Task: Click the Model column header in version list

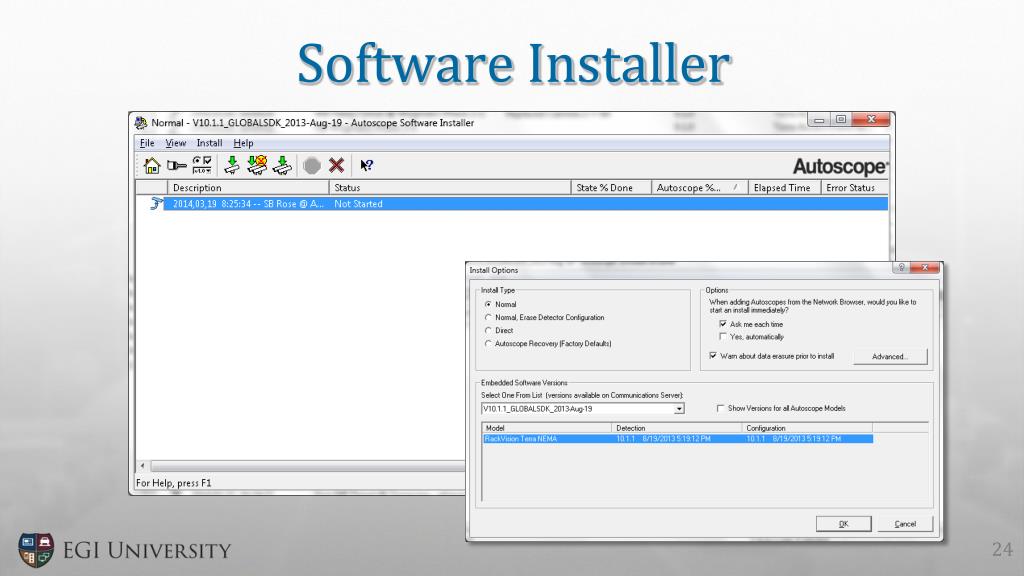Action: coord(547,428)
